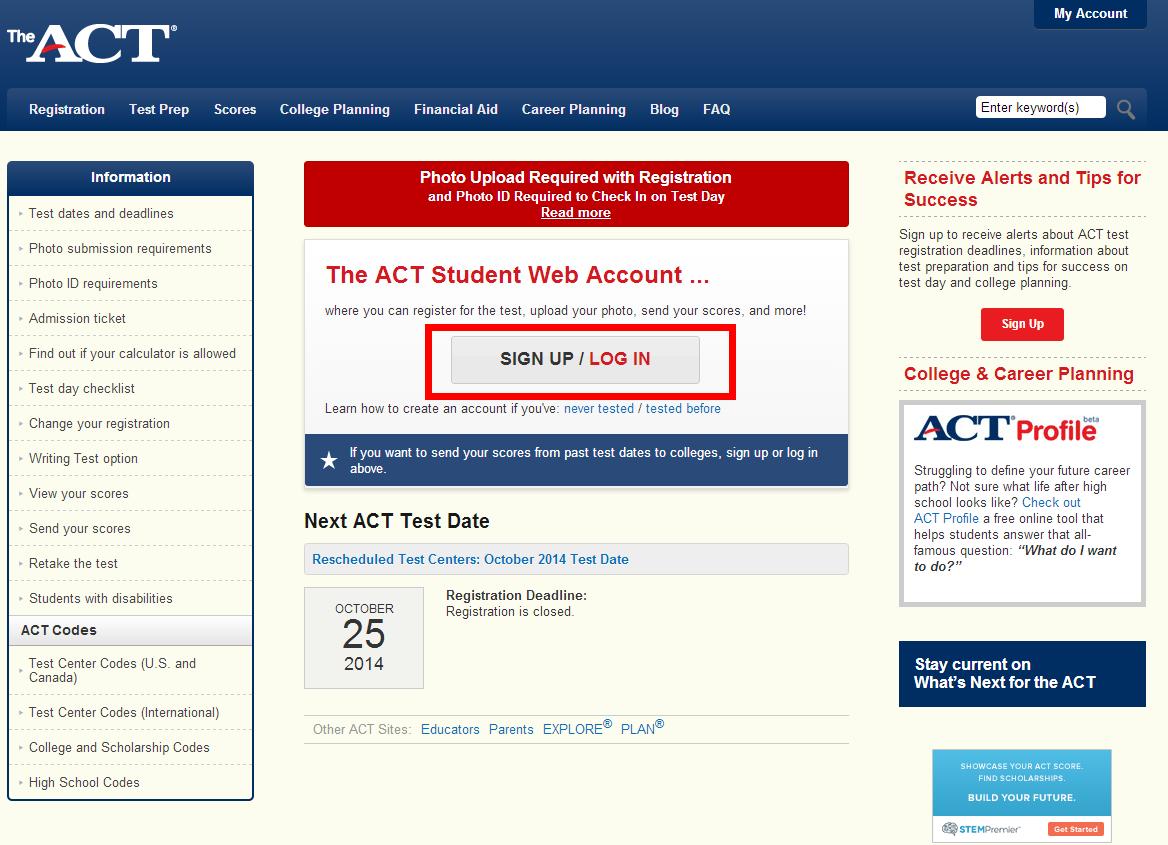Image resolution: width=1168 pixels, height=845 pixels.
Task: Click the October 25 2014 date box
Action: coord(364,638)
